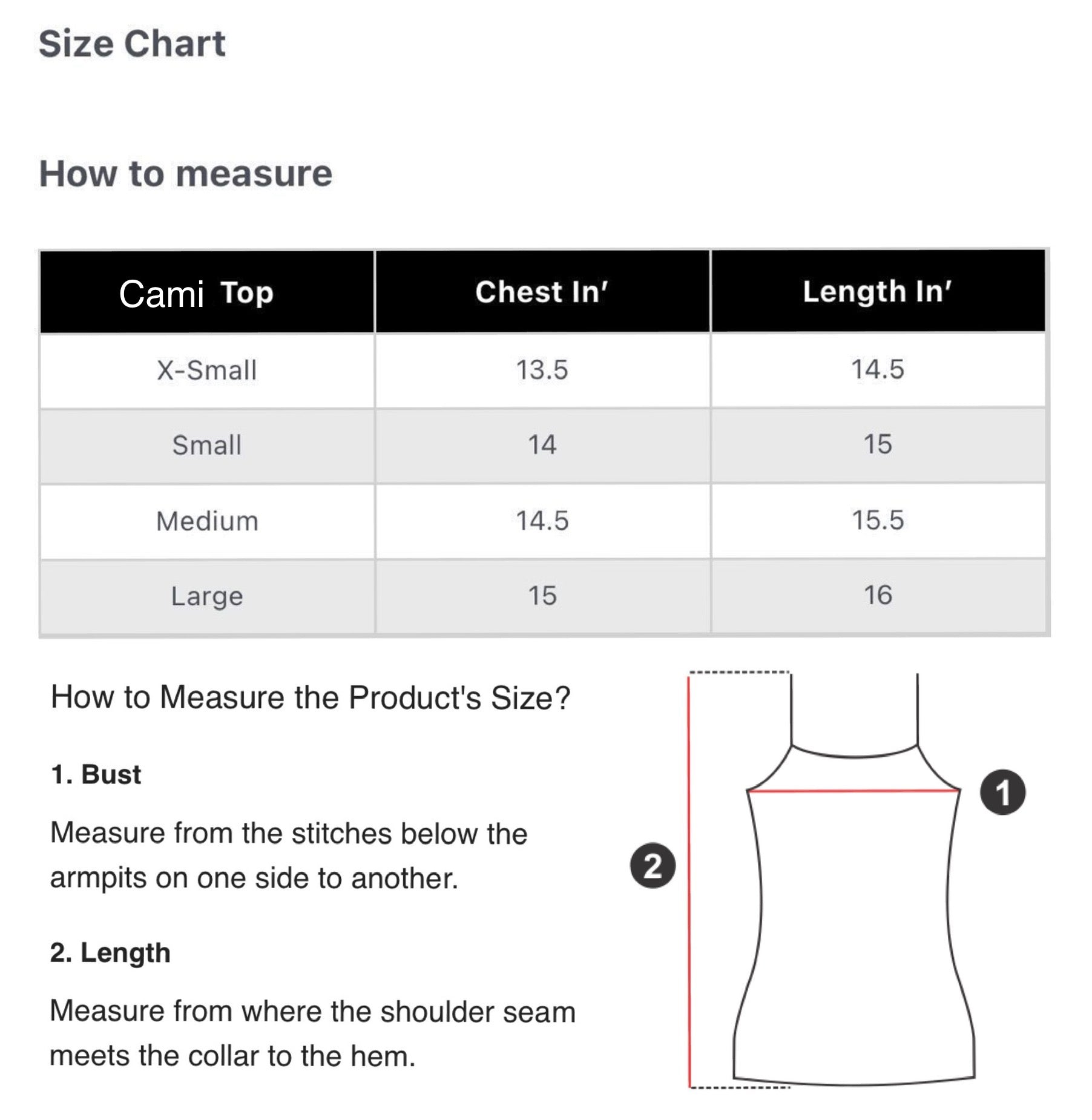Click the X-Small chest value 13.5
Image resolution: width=1092 pixels, height=1120 pixels.
click(542, 370)
